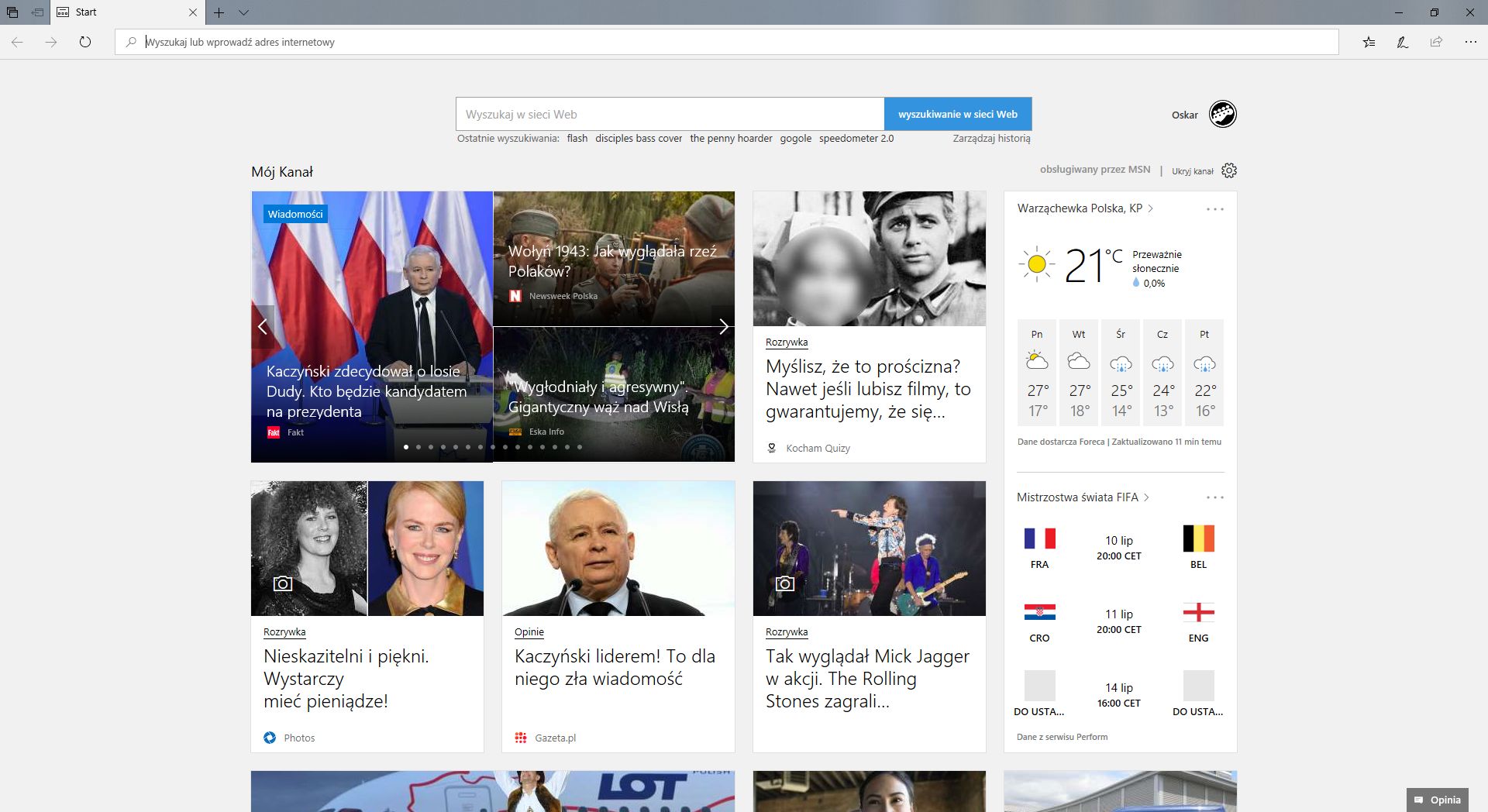Open feed settings with the gear icon
Screen dimensions: 1488x812
pyautogui.click(x=1229, y=170)
